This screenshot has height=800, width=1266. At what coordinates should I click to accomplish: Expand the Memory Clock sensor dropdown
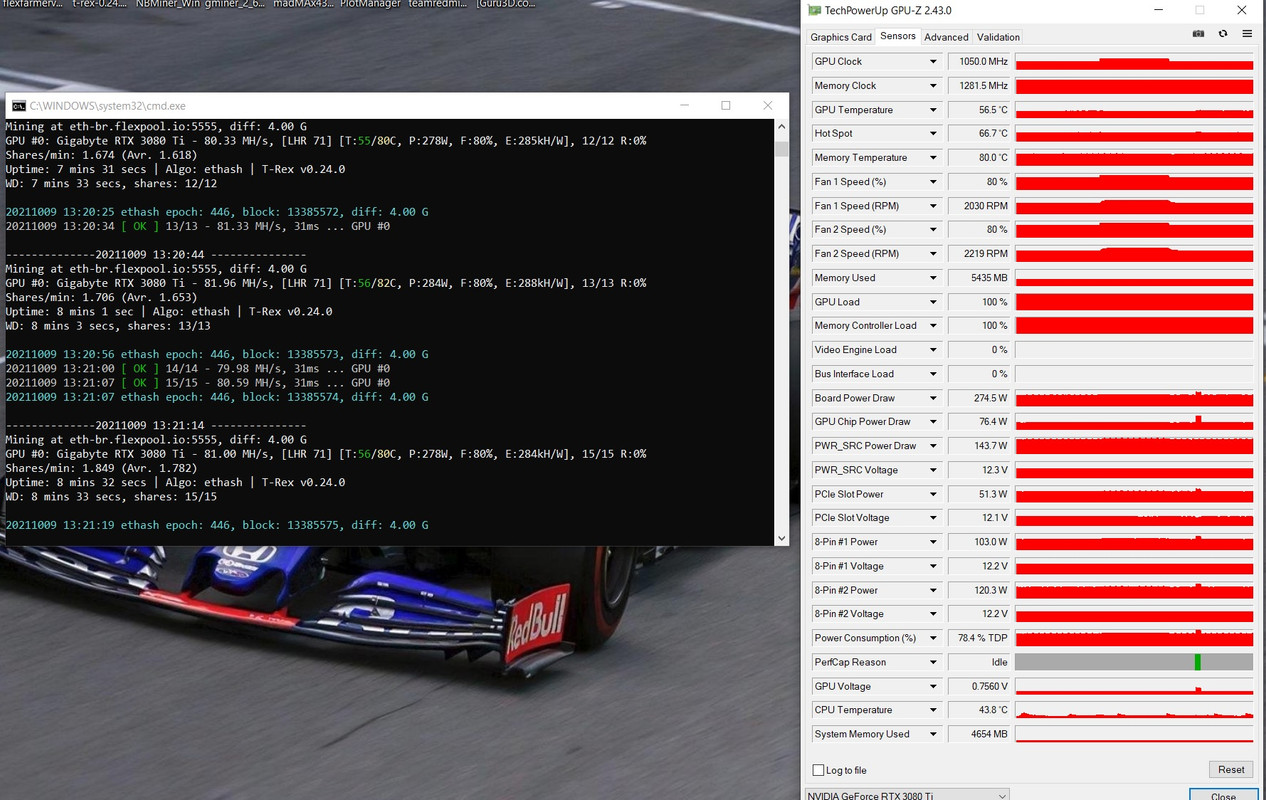(x=933, y=86)
